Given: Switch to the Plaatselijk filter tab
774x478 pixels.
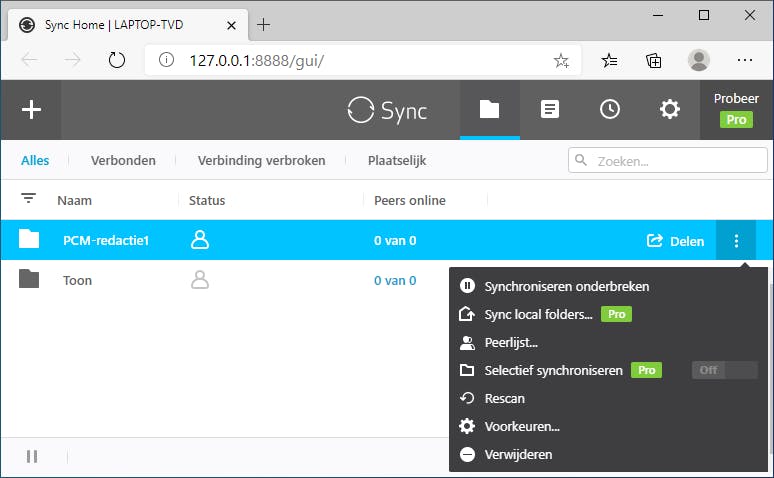Looking at the screenshot, I should (397, 160).
